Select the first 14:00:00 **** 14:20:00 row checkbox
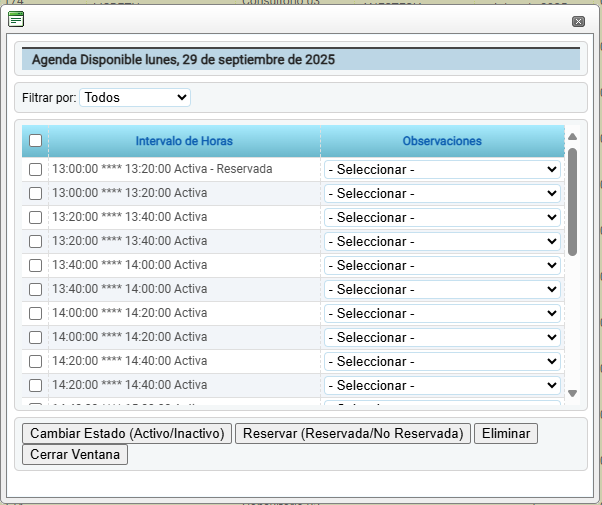The width and height of the screenshot is (602, 505). pos(35,313)
